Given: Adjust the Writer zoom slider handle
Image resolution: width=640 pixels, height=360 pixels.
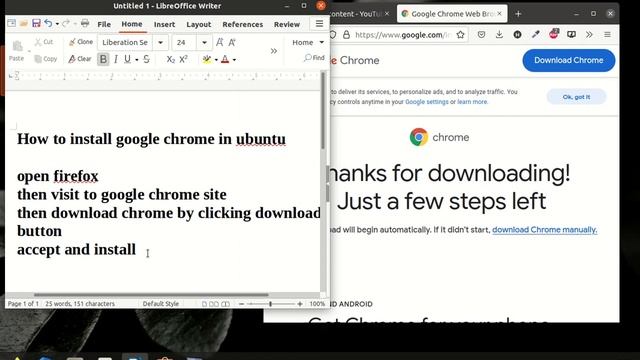Looking at the screenshot, I should point(270,304).
